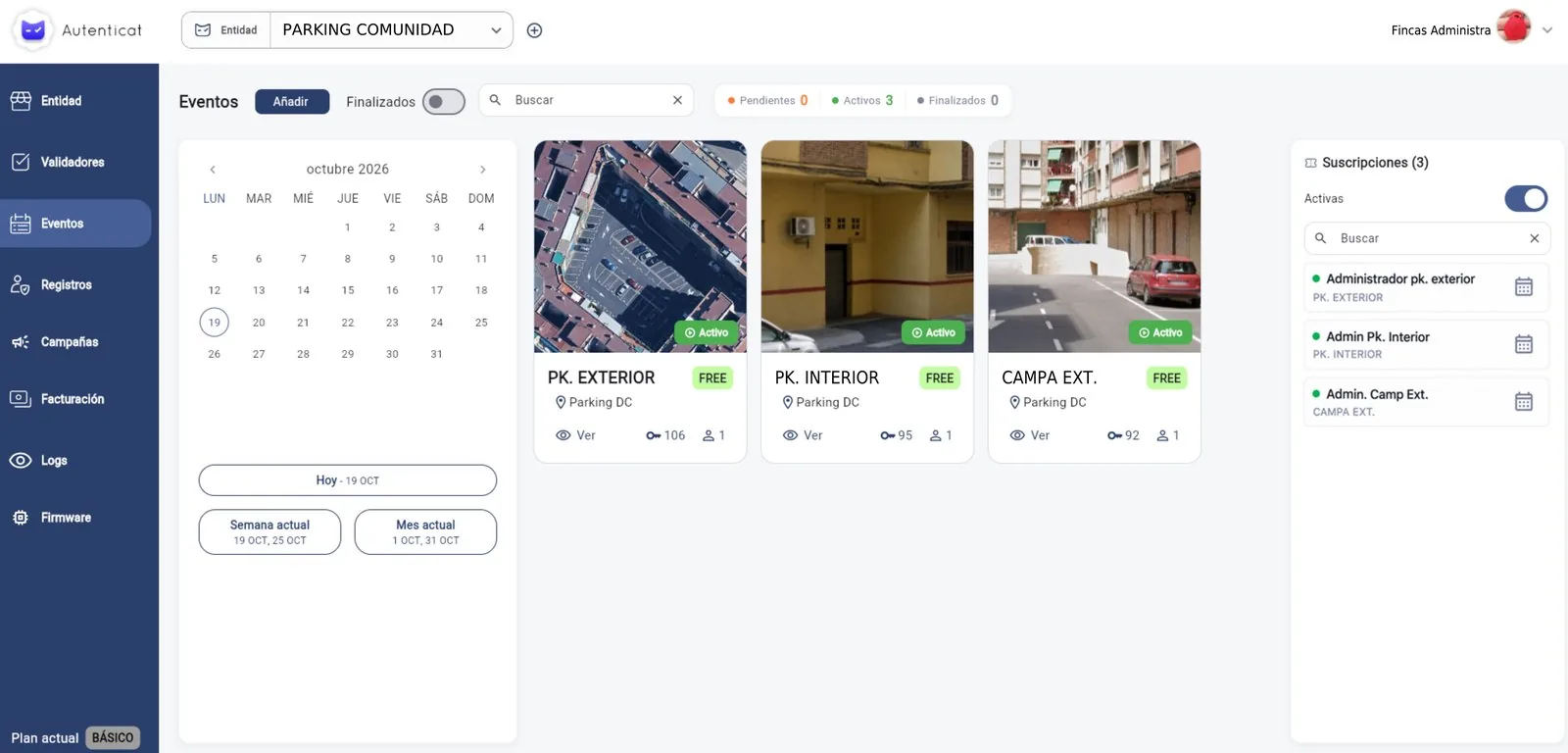The height and width of the screenshot is (753, 1568).
Task: Open the PK. EXTERIOR aerial thumbnail
Action: coord(640,246)
